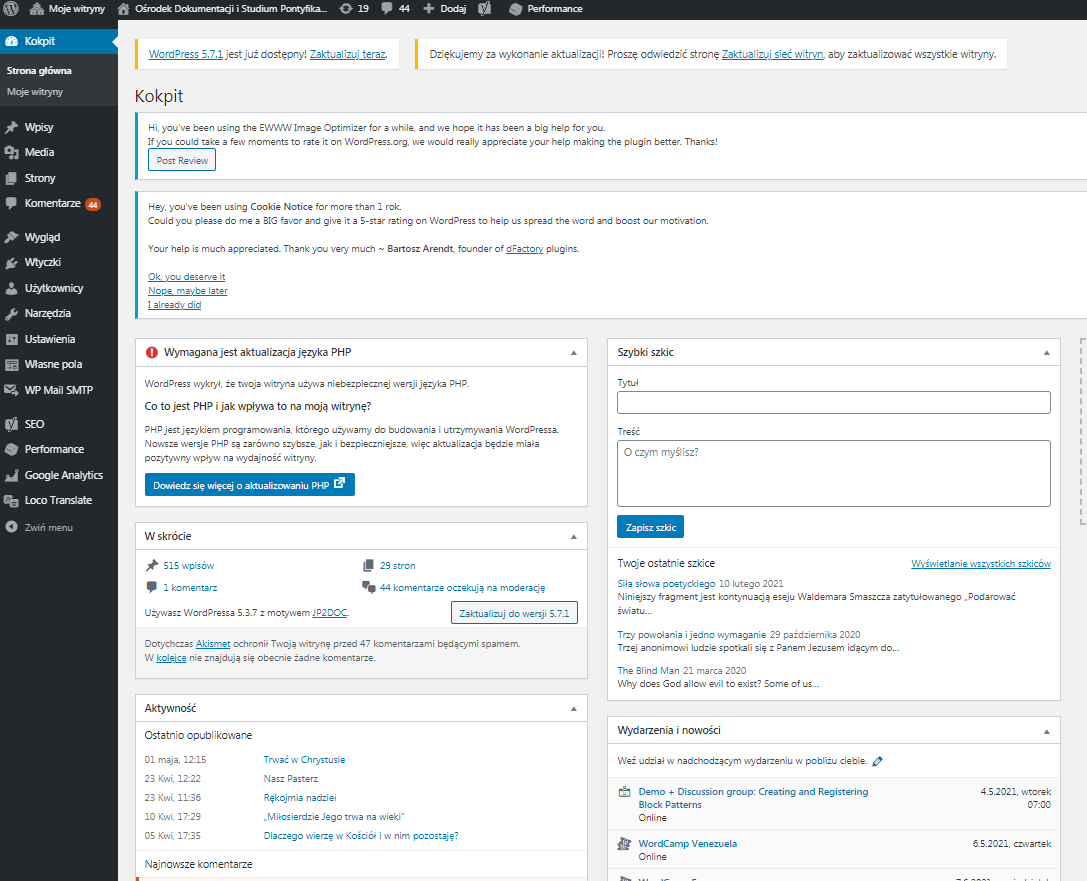Open post Nasz Pasterz

[x=290, y=779]
